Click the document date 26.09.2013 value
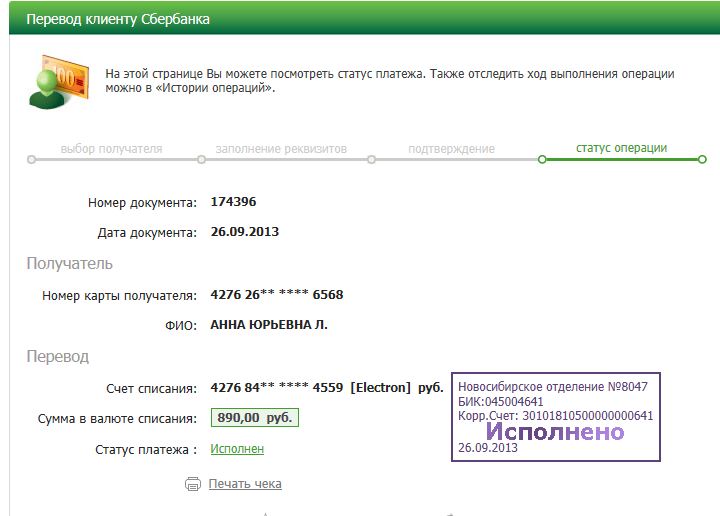Image resolution: width=720 pixels, height=516 pixels. [x=245, y=231]
